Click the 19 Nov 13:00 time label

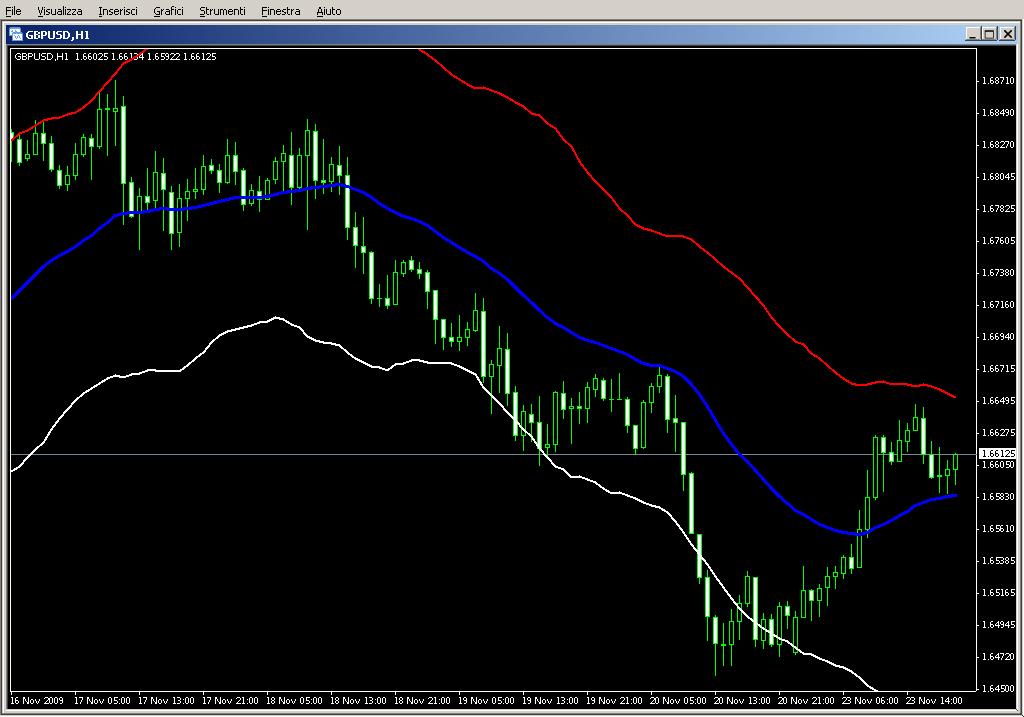pos(550,701)
